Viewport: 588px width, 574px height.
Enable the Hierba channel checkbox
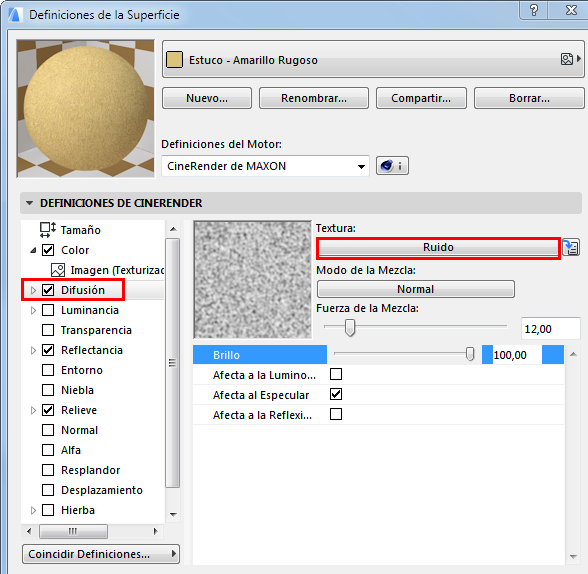(x=48, y=510)
